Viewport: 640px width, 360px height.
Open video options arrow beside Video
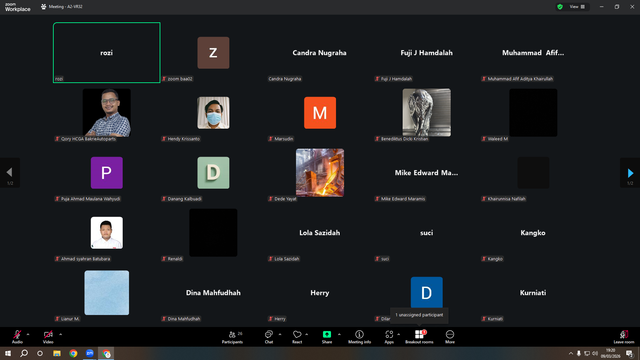click(x=60, y=334)
